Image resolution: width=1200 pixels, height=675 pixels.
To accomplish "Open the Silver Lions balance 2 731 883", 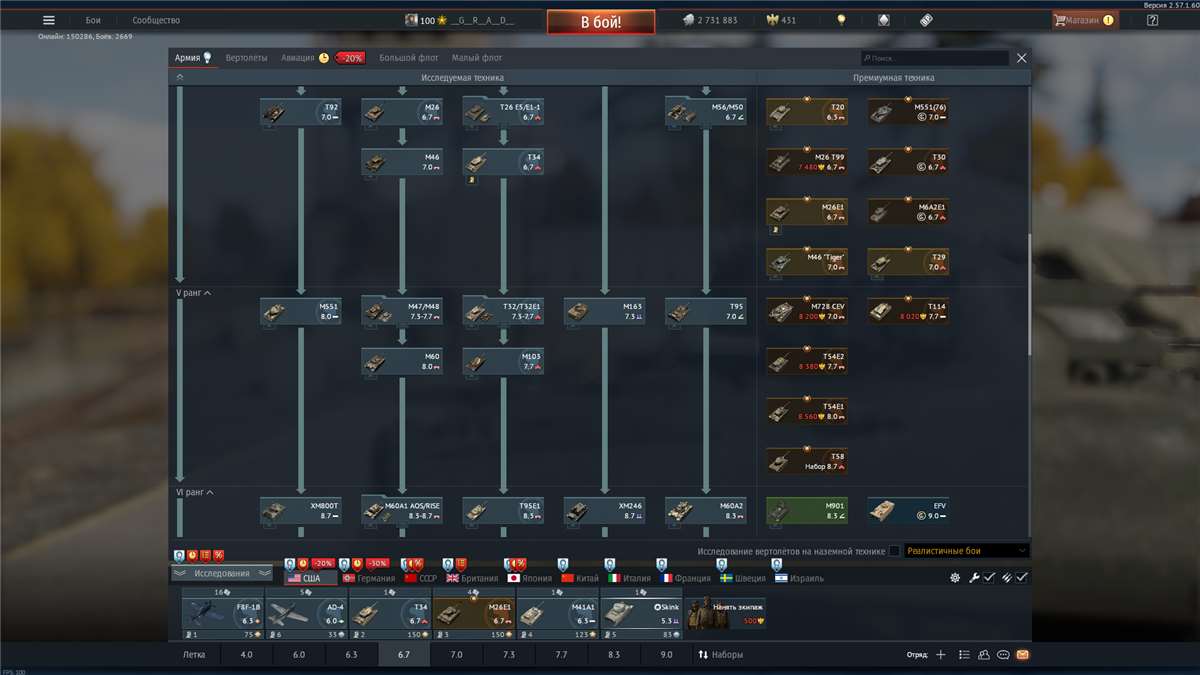I will tap(709, 20).
